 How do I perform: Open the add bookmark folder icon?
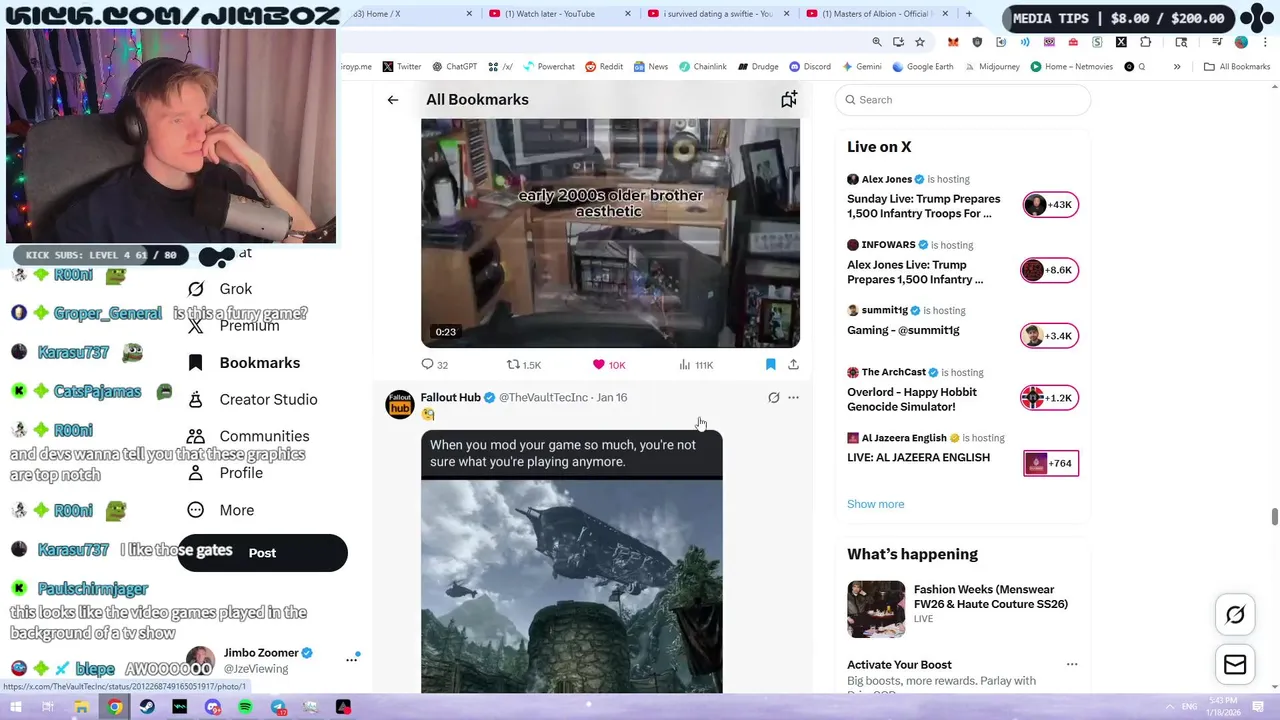[x=789, y=99]
